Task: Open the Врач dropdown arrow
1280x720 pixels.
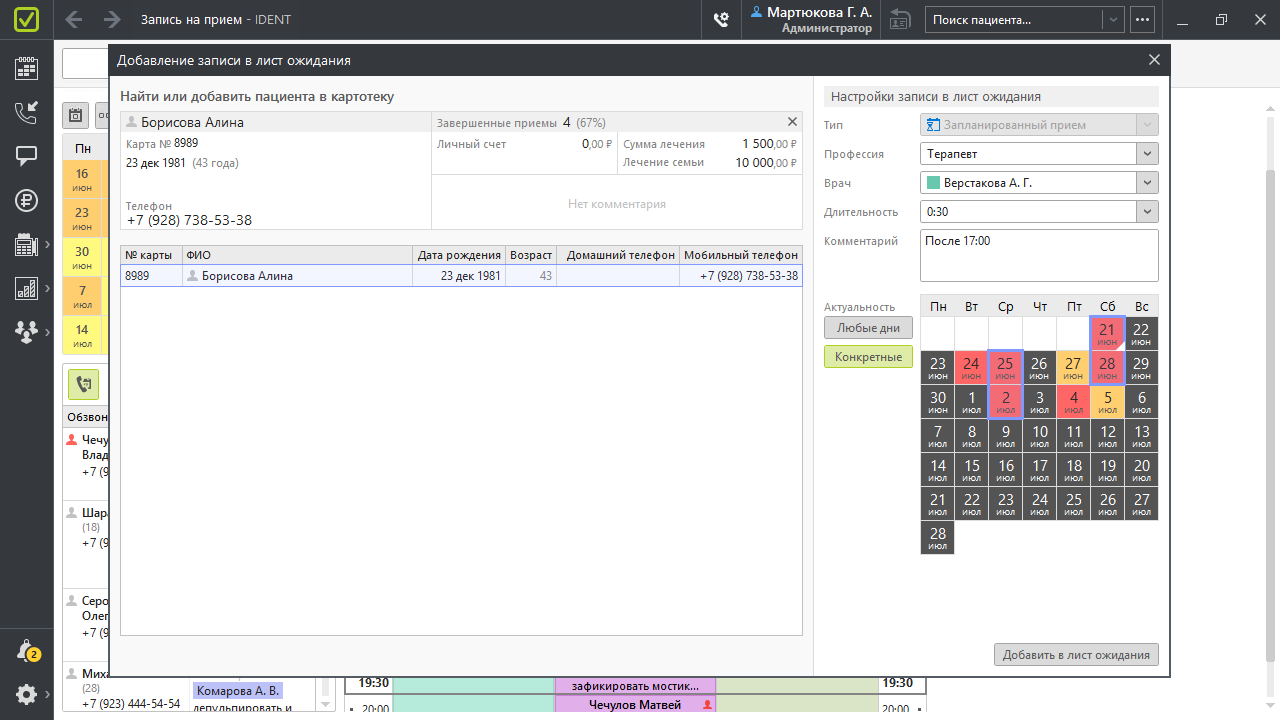Action: pyautogui.click(x=1147, y=183)
